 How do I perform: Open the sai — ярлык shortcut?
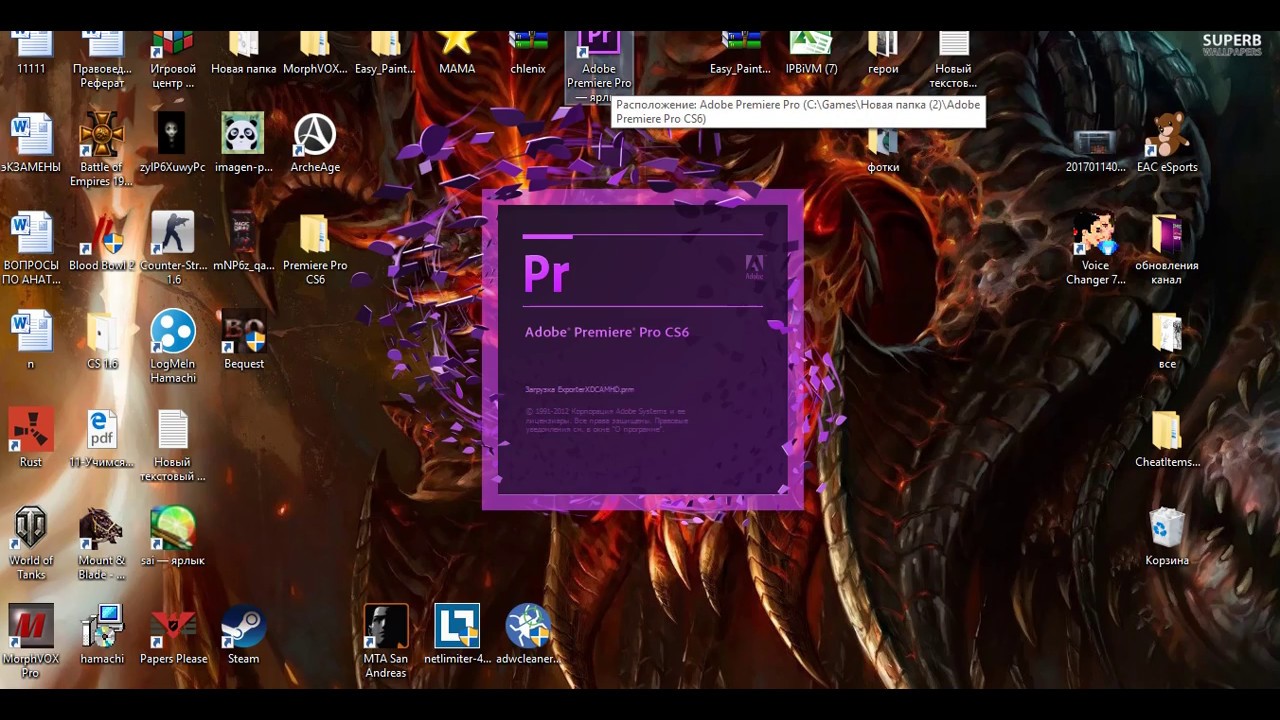[x=173, y=535]
